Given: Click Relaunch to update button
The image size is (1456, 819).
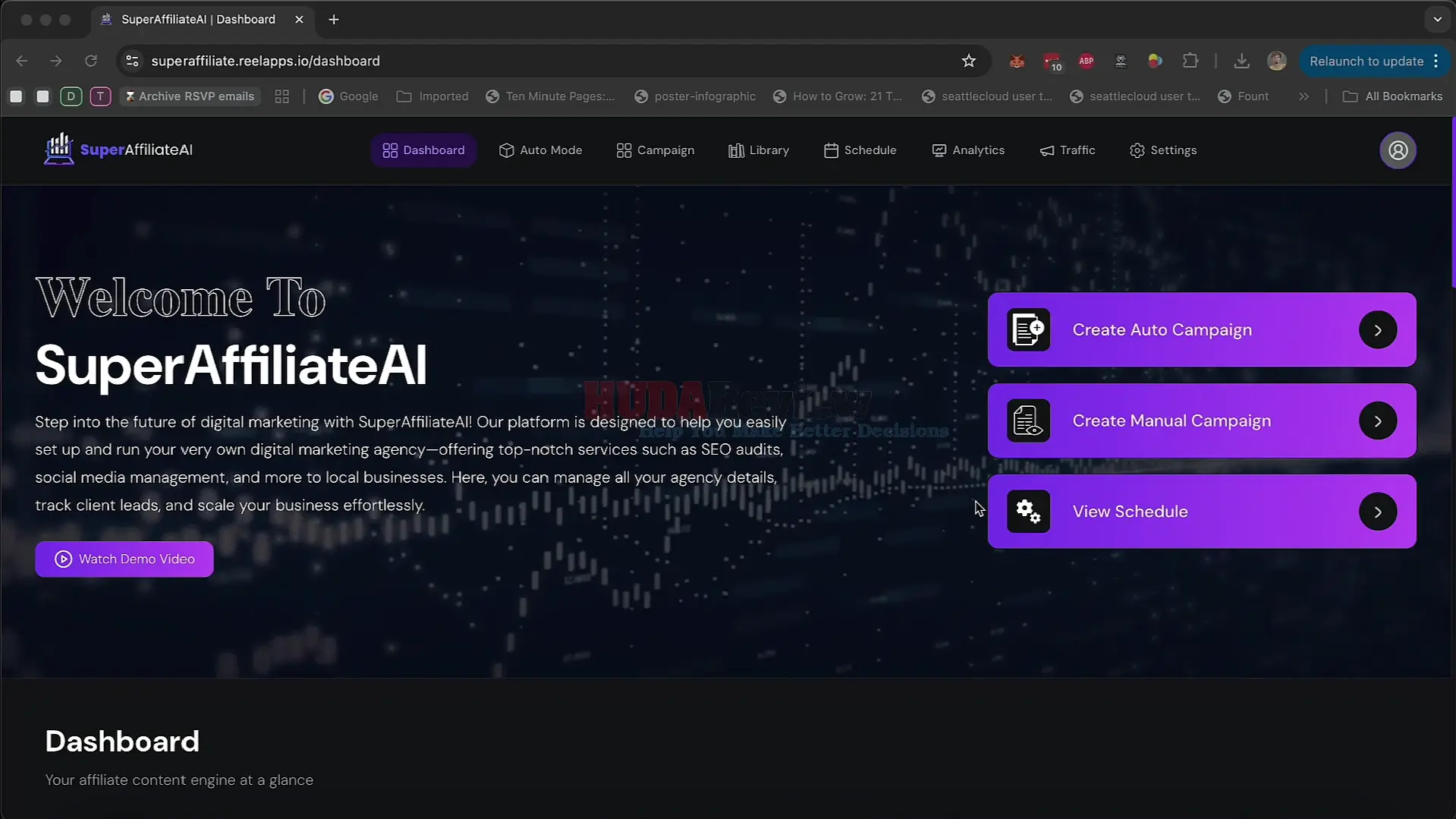Looking at the screenshot, I should [1374, 61].
